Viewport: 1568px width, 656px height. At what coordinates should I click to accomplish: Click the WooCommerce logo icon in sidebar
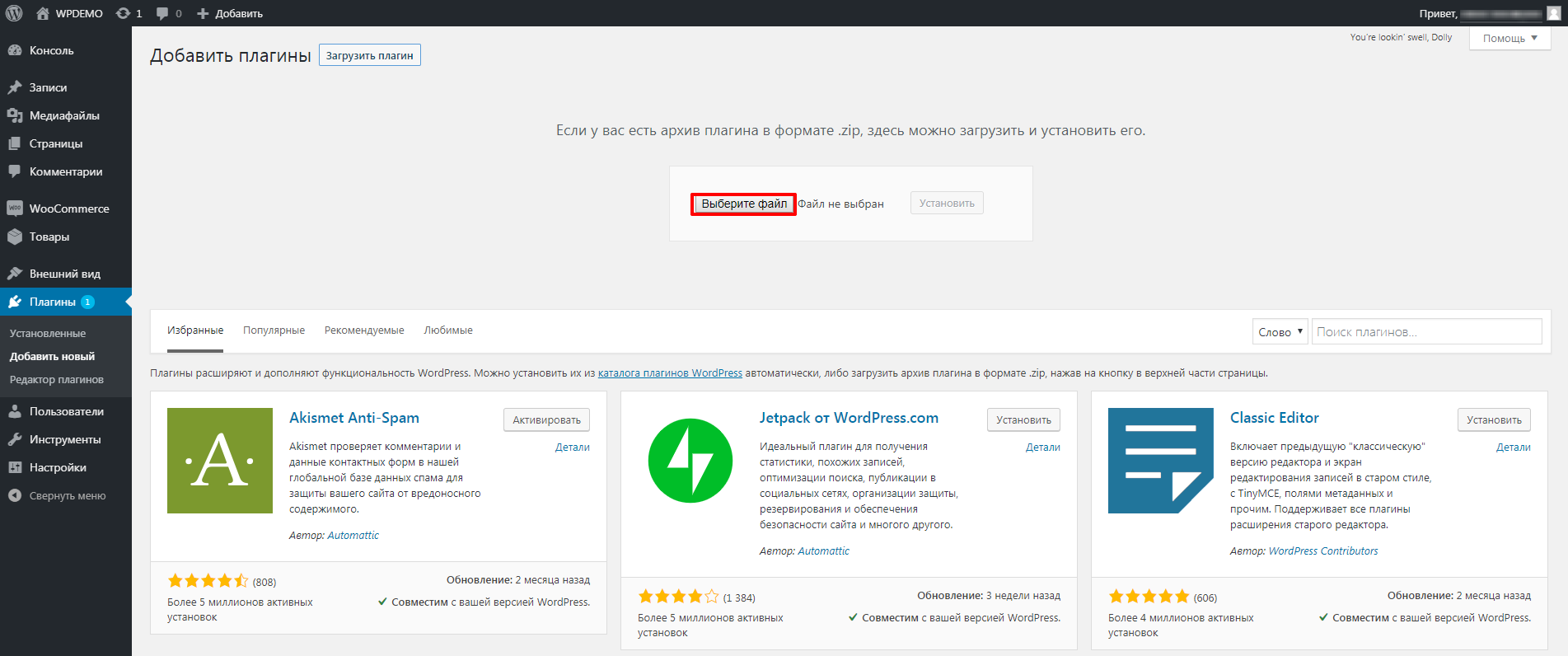15,209
